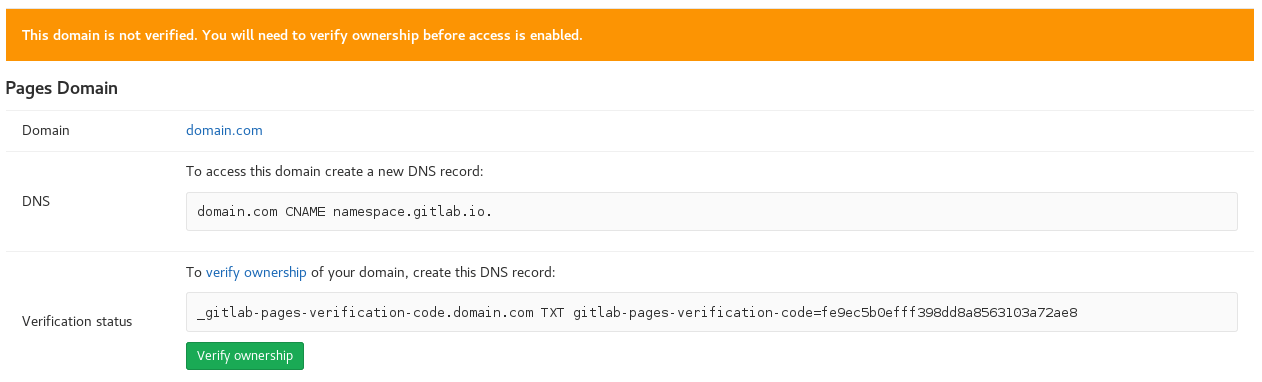Click the fe9ec5b0efff verification hash value
This screenshot has height=382, width=1262.
pos(949,312)
